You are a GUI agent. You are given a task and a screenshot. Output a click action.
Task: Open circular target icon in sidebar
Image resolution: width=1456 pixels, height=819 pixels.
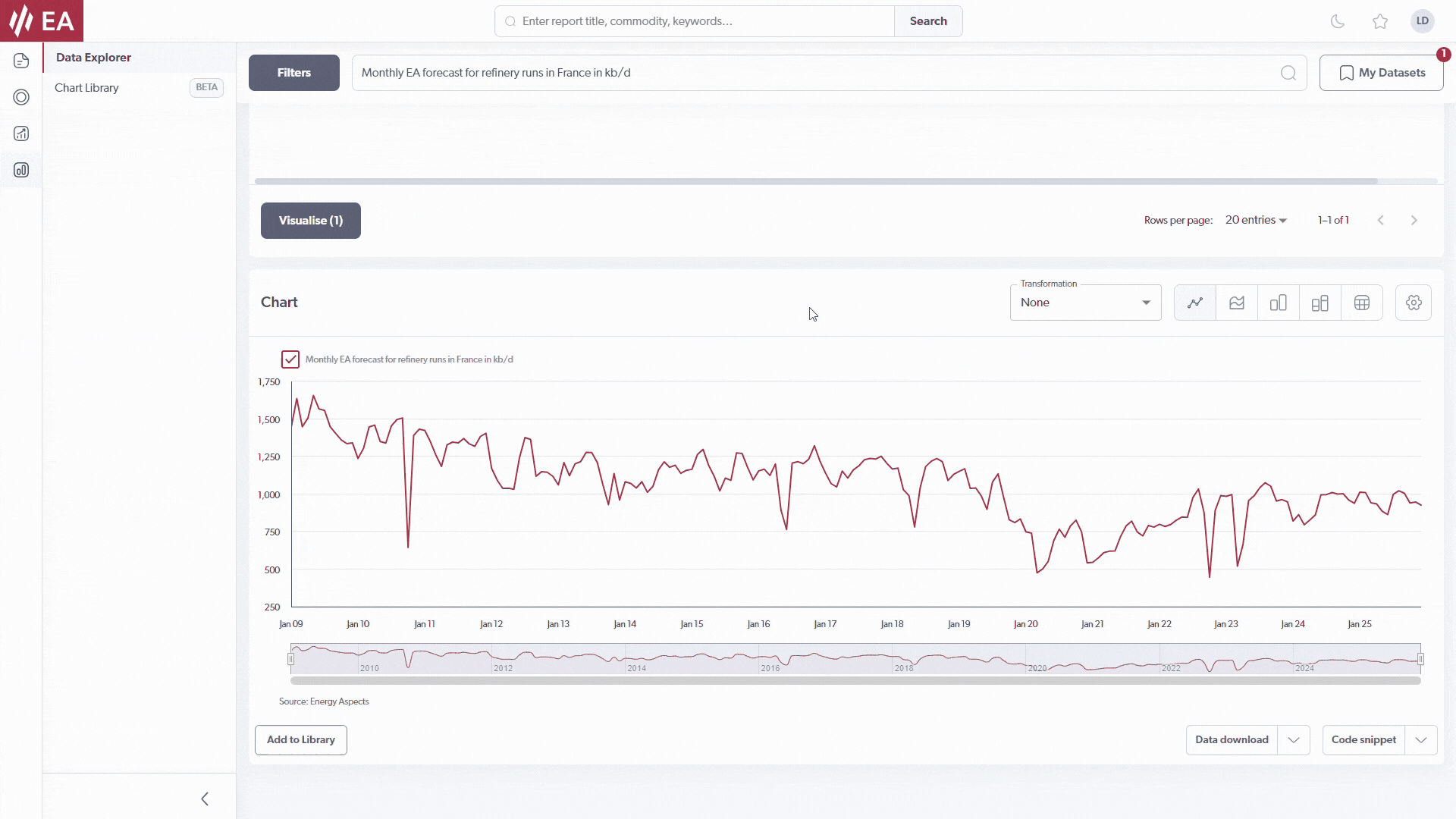coord(21,97)
